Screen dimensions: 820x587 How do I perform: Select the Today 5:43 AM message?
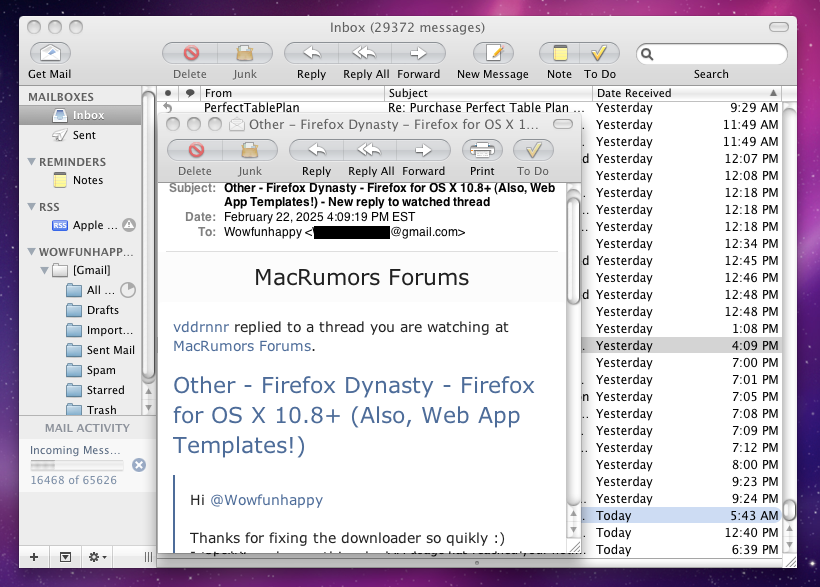click(x=681, y=516)
